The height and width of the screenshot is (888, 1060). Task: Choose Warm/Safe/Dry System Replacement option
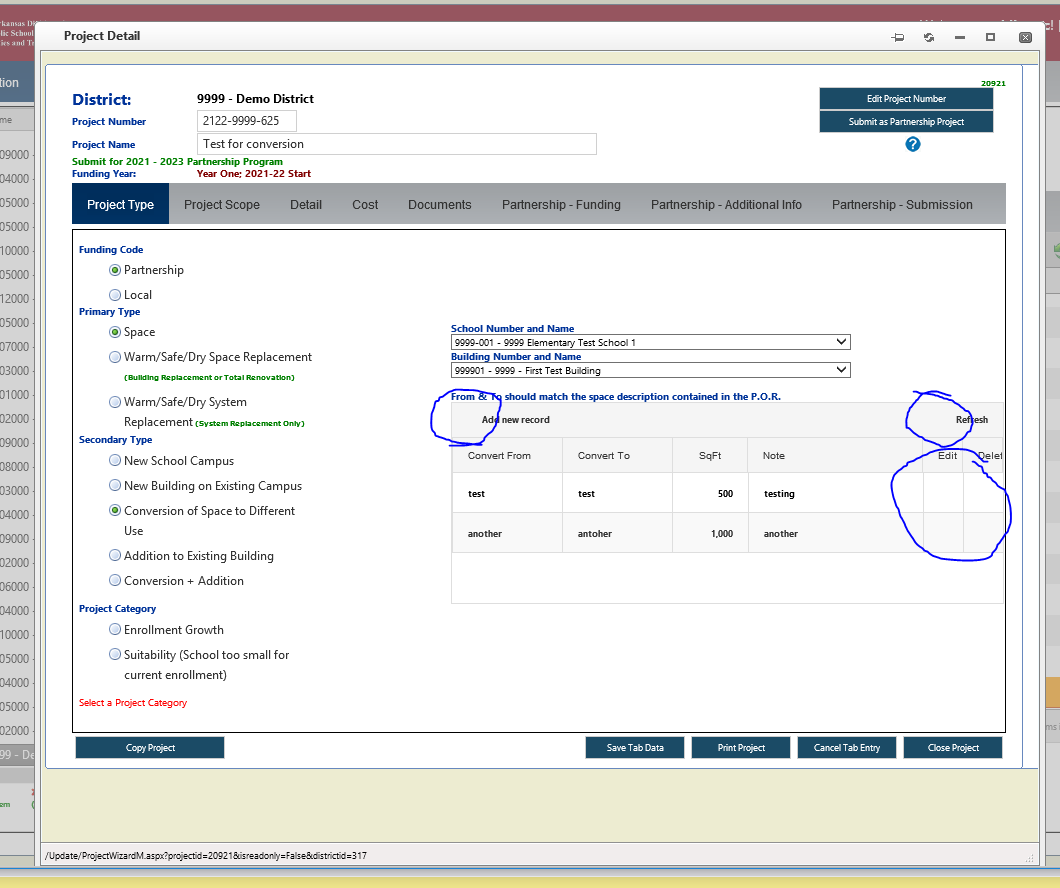point(115,401)
